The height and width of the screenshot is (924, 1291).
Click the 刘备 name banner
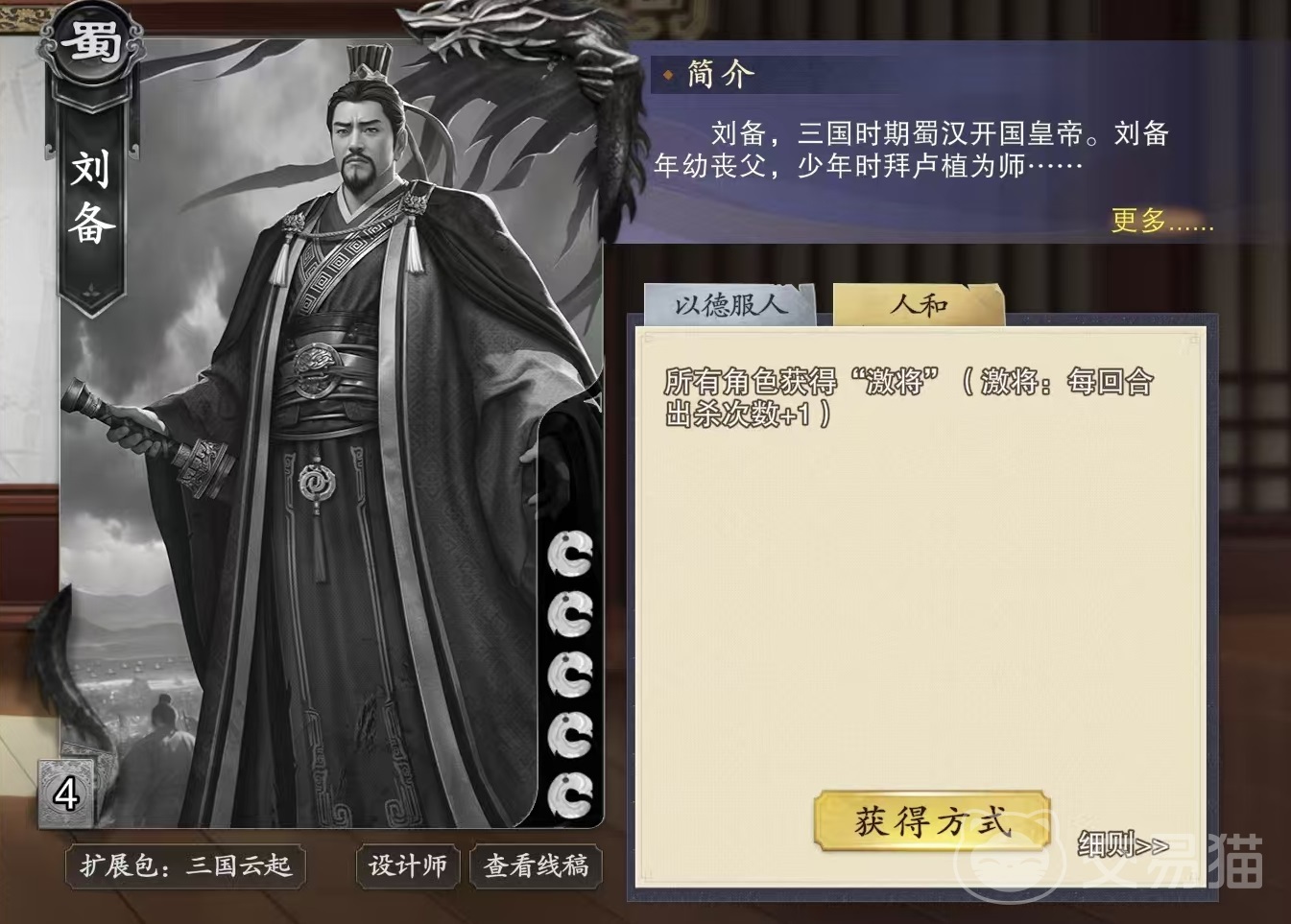point(91,199)
